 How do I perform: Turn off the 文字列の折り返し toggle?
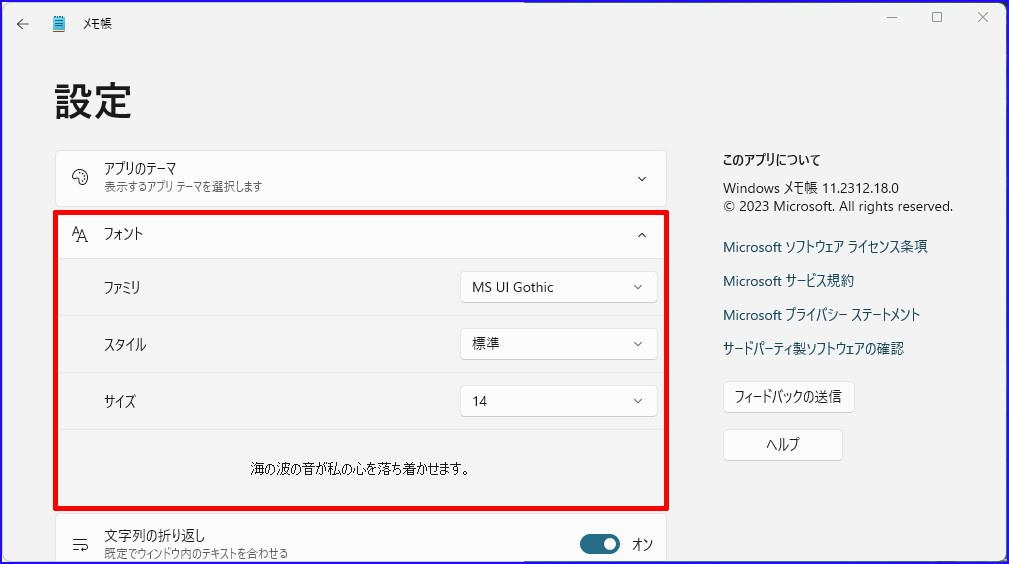(x=600, y=544)
